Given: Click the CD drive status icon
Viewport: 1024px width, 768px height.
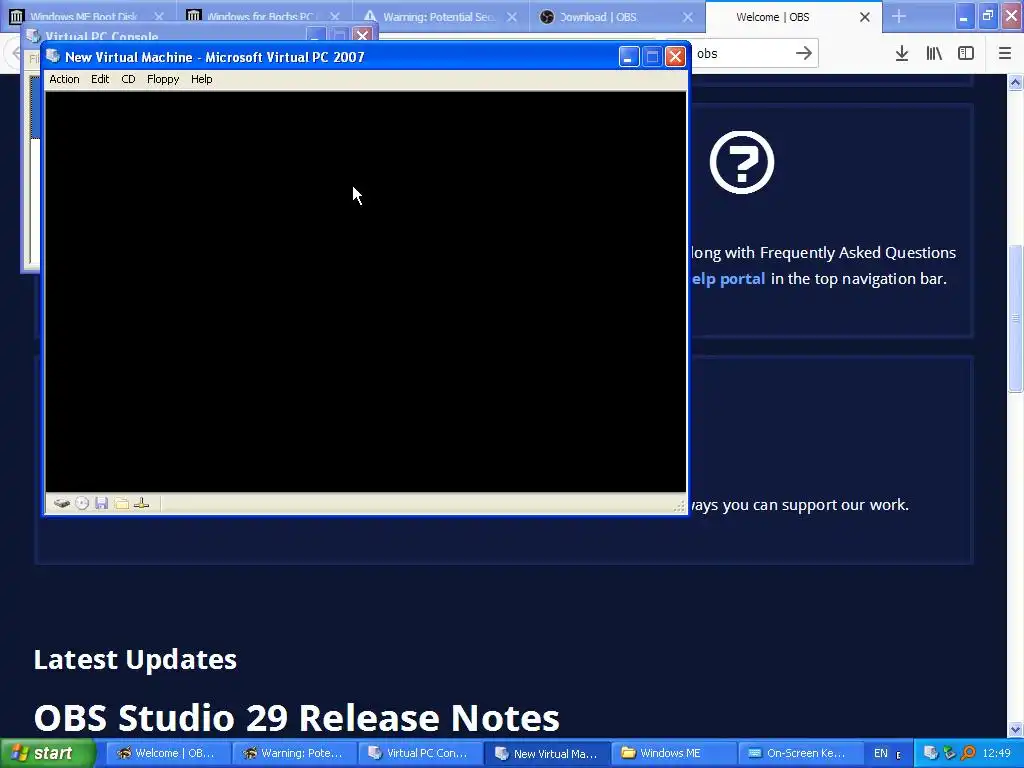Looking at the screenshot, I should [x=82, y=503].
